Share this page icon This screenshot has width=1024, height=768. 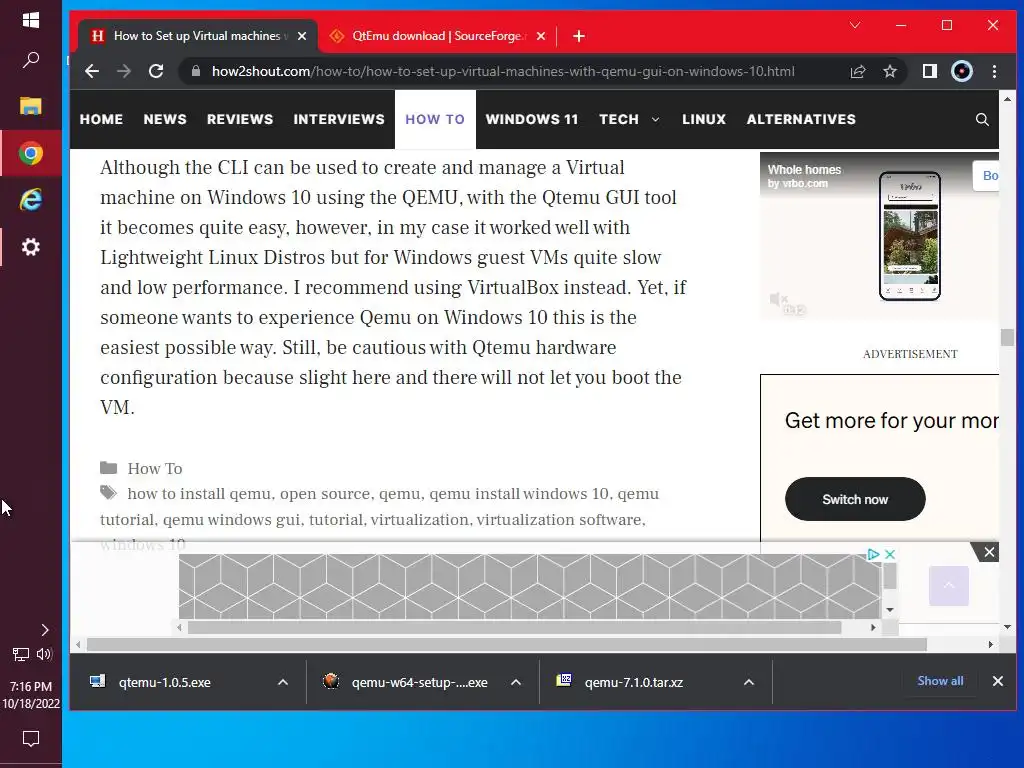(x=857, y=71)
